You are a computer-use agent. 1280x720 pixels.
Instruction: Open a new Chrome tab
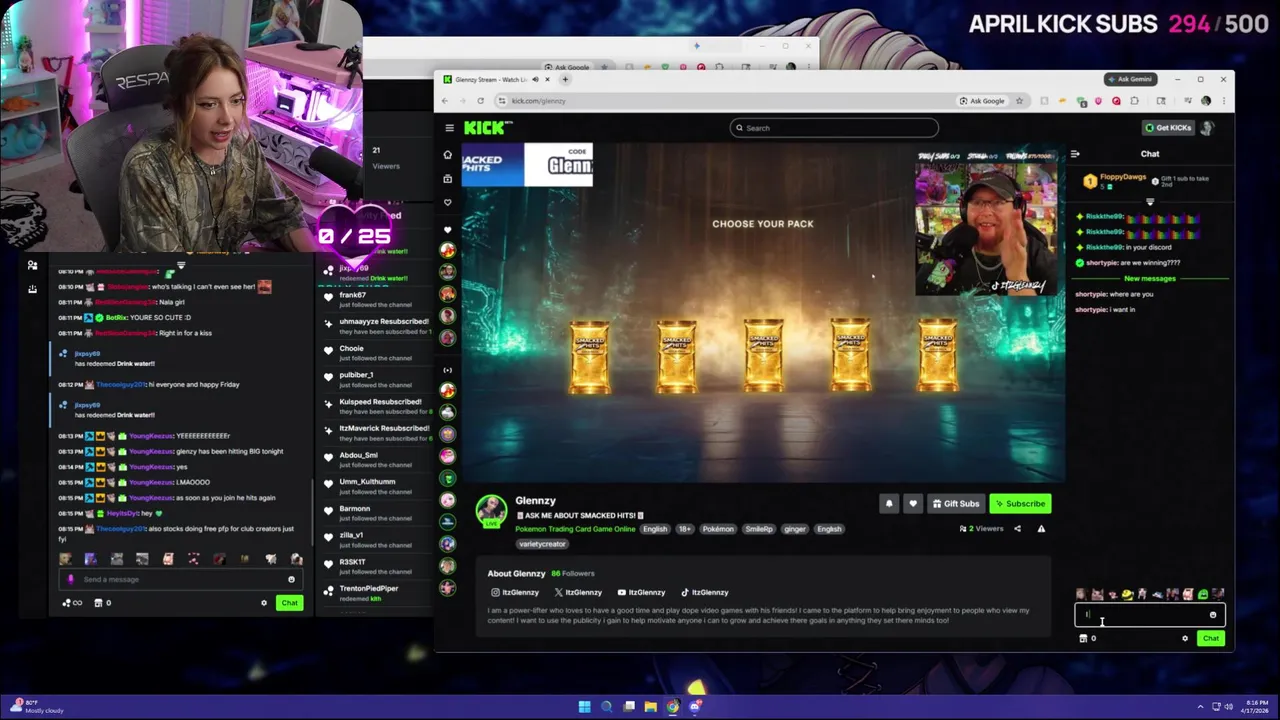[x=565, y=79]
